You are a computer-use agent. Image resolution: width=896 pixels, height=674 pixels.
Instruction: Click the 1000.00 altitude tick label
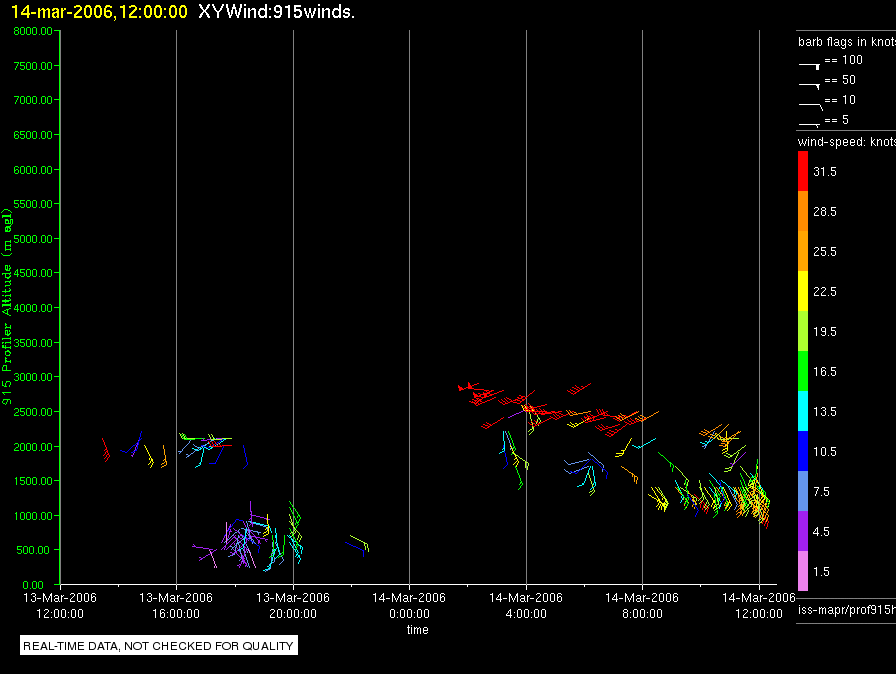click(x=33, y=516)
